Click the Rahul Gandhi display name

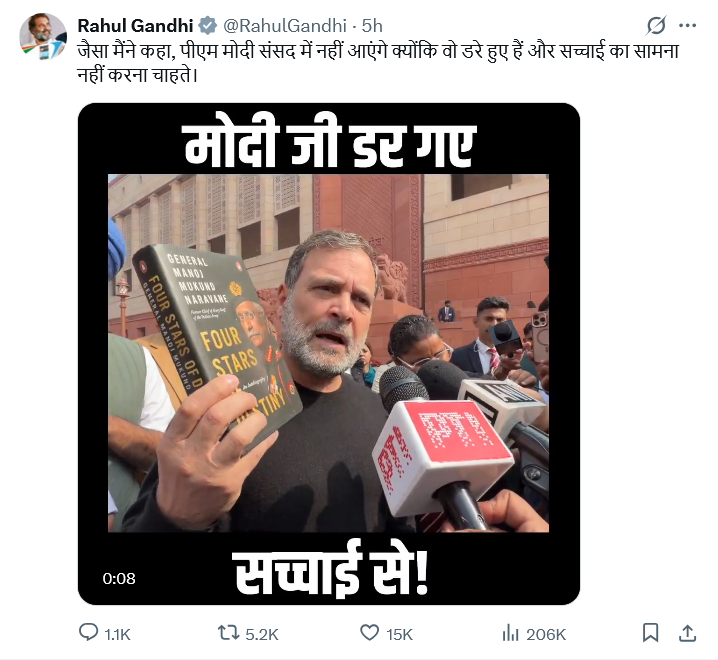pos(135,26)
